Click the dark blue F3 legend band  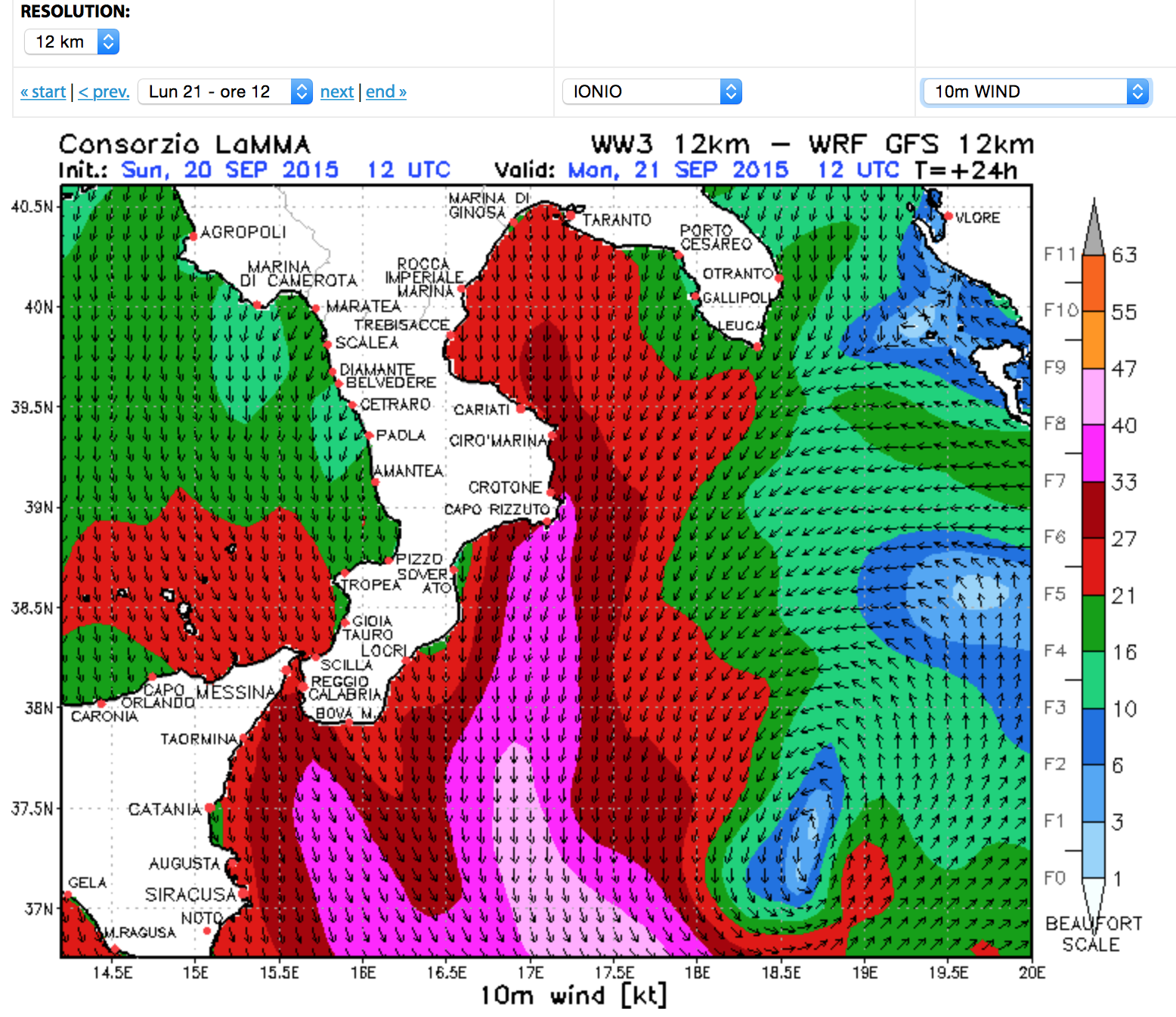(1093, 736)
